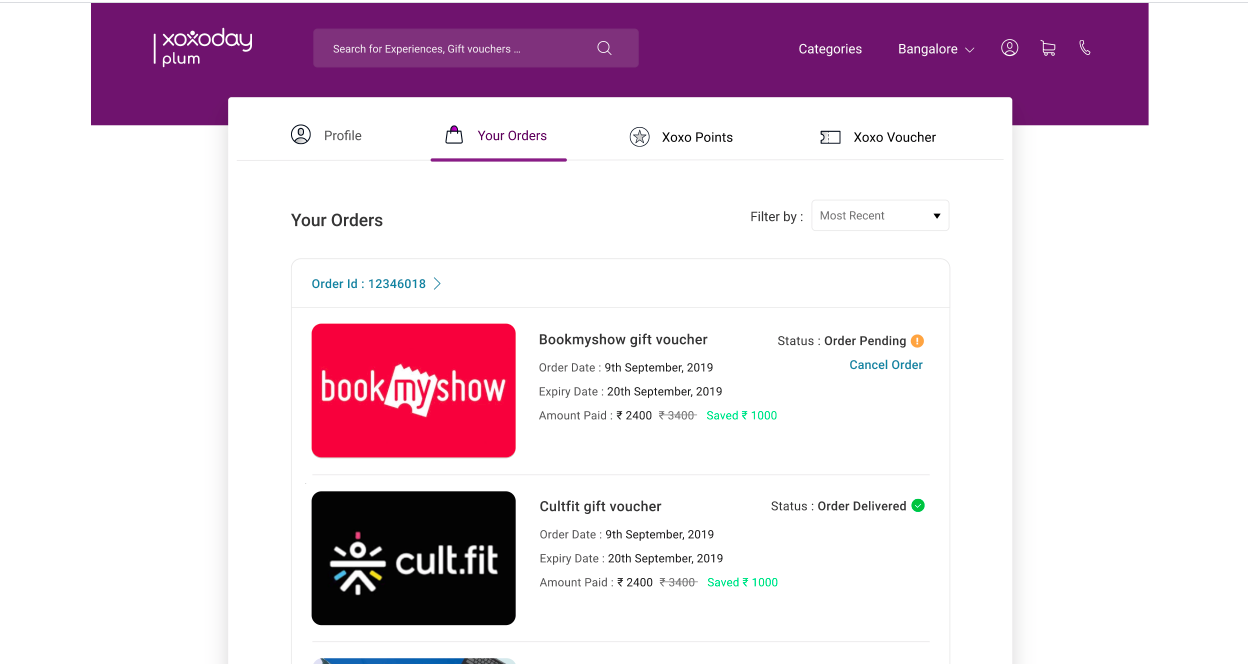Click the Cultfit Status Order Delivered text
This screenshot has width=1248, height=664.
click(839, 506)
